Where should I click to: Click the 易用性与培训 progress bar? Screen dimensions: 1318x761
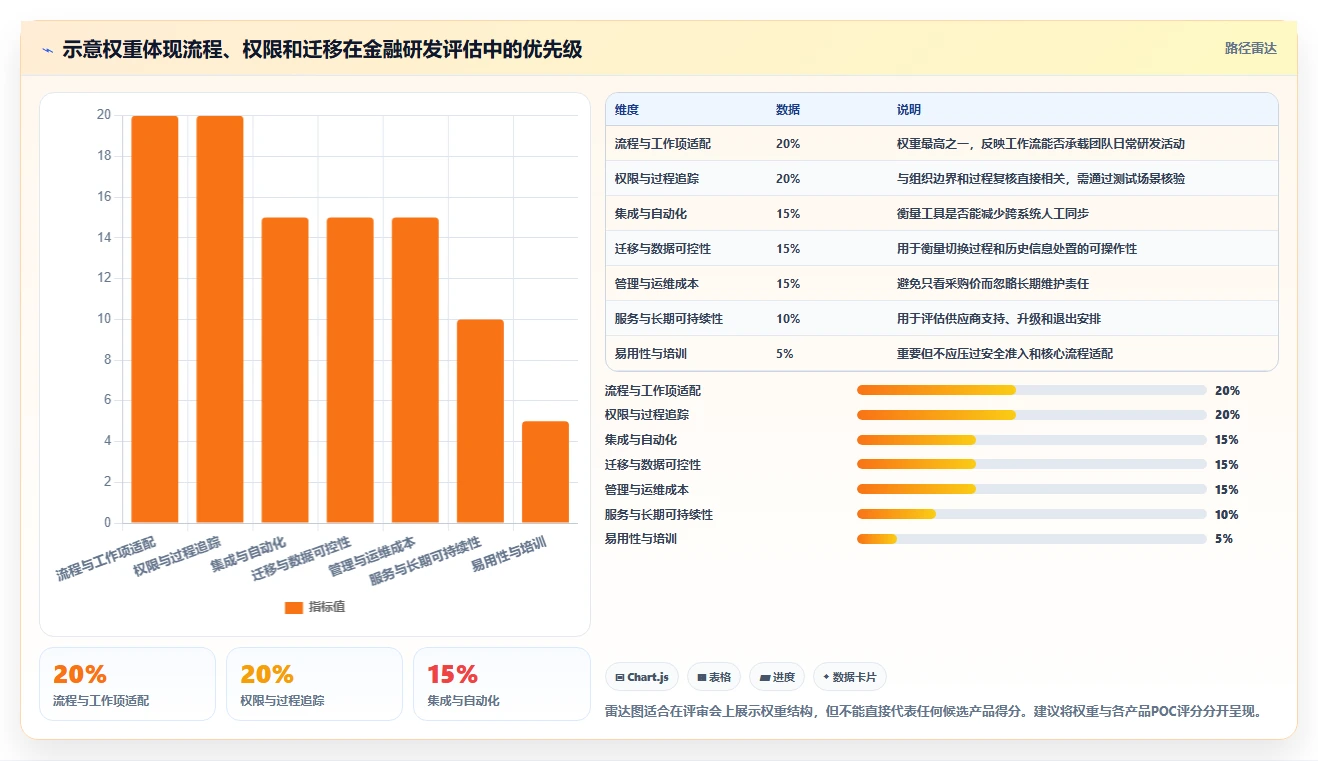pyautogui.click(x=1032, y=539)
